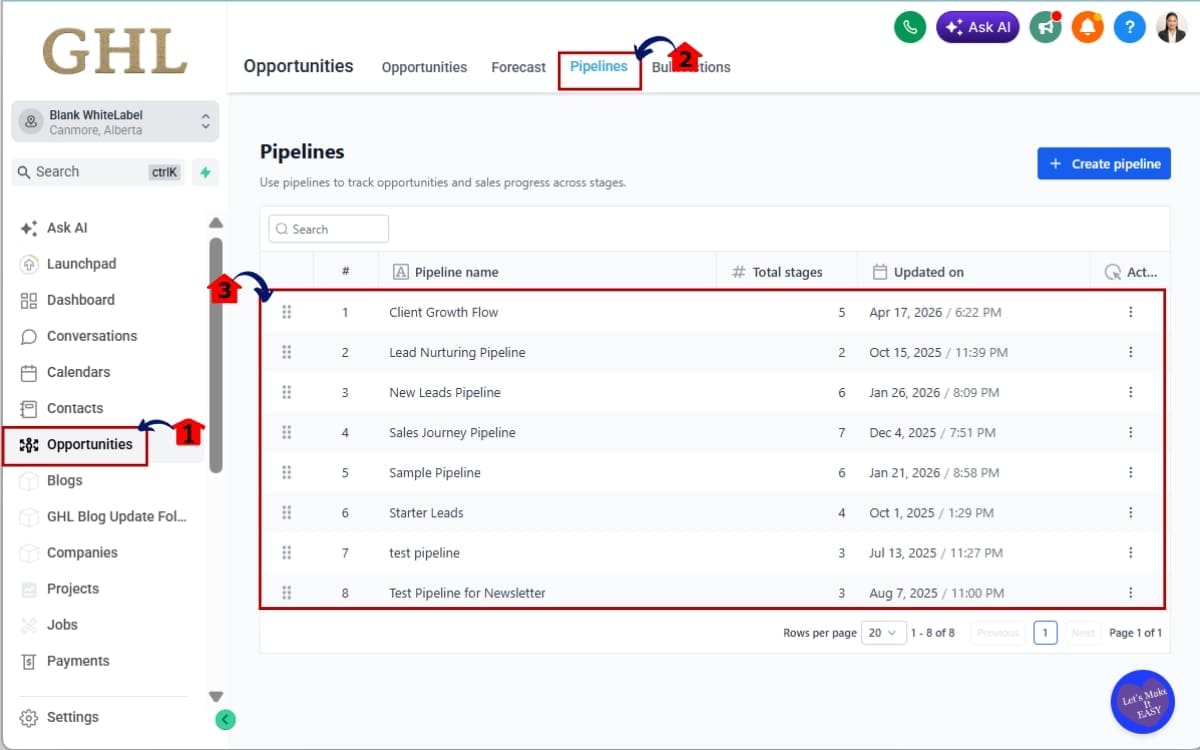The image size is (1200, 750).
Task: Open actions menu for Lead Nurturing Pipeline
Action: point(1130,352)
